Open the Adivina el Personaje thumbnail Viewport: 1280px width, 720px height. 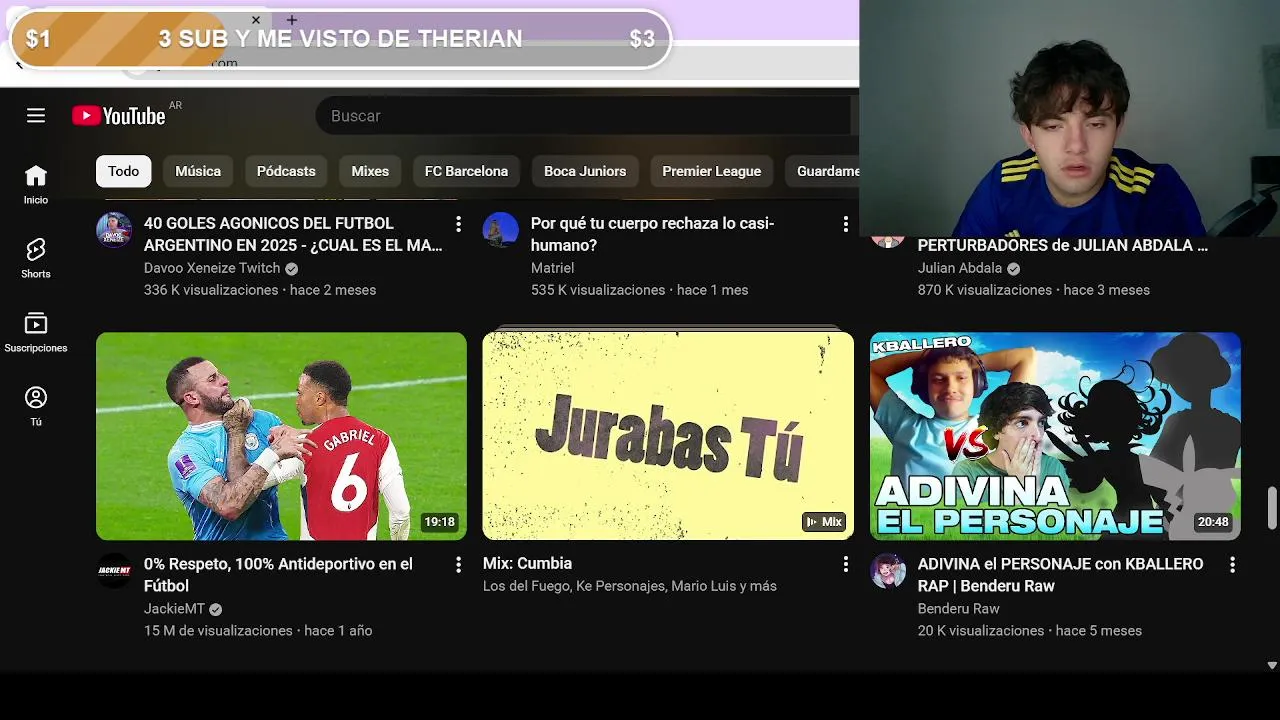point(1055,436)
